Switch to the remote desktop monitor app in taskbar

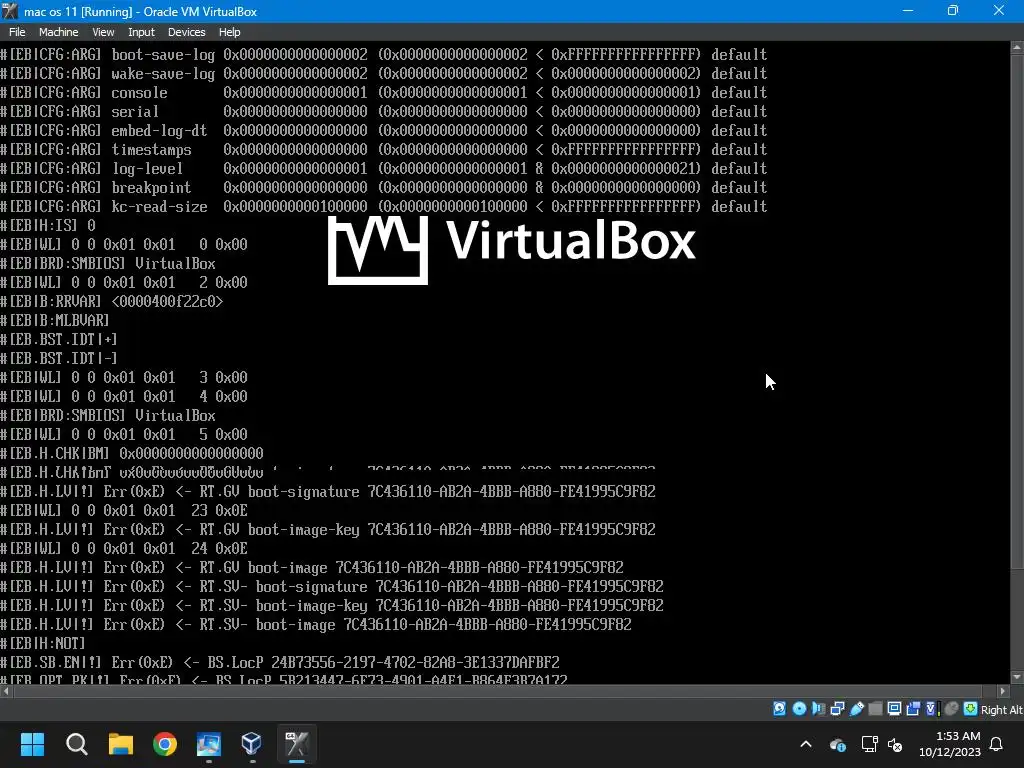click(208, 744)
